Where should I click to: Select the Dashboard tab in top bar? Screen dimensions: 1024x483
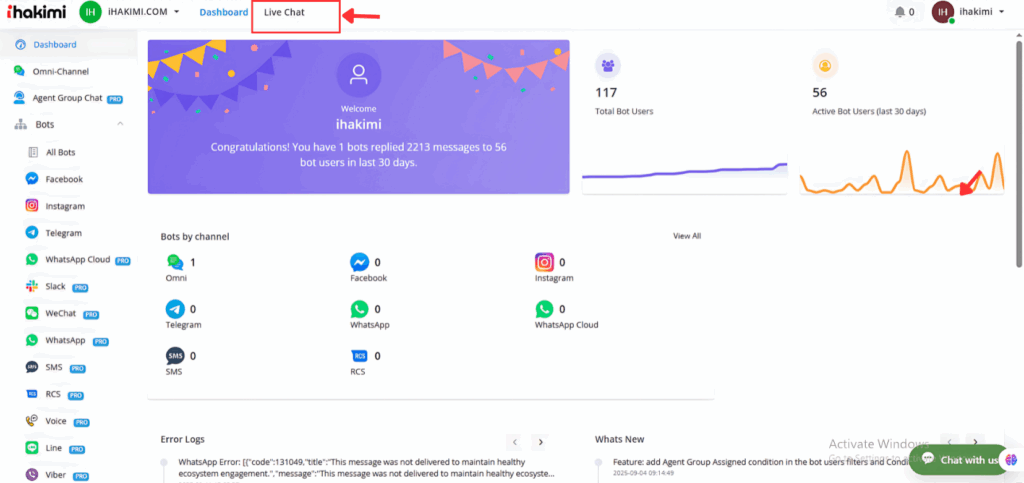(x=223, y=12)
